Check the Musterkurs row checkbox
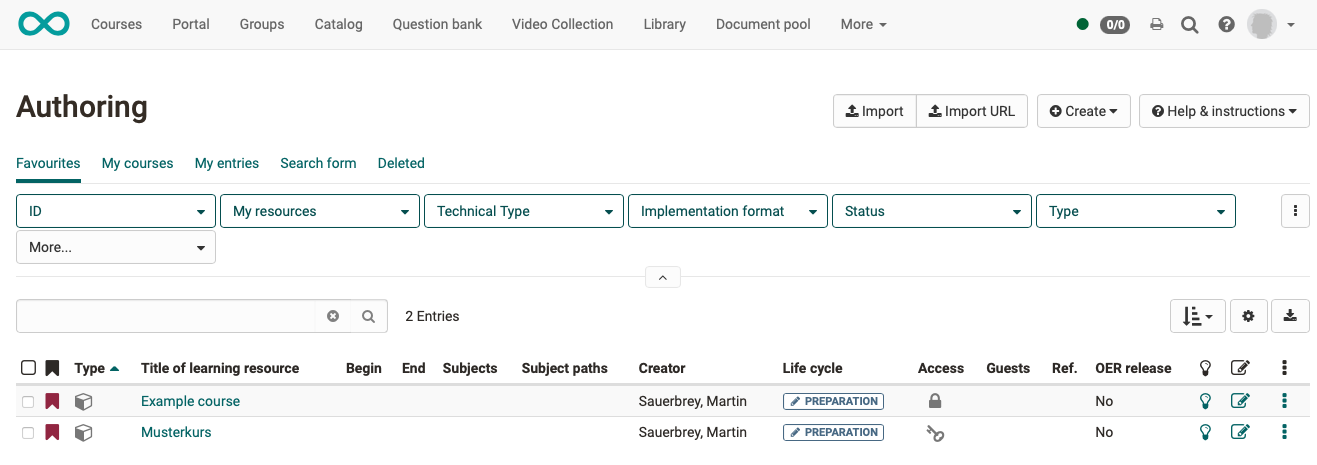This screenshot has width=1317, height=465. pos(28,432)
